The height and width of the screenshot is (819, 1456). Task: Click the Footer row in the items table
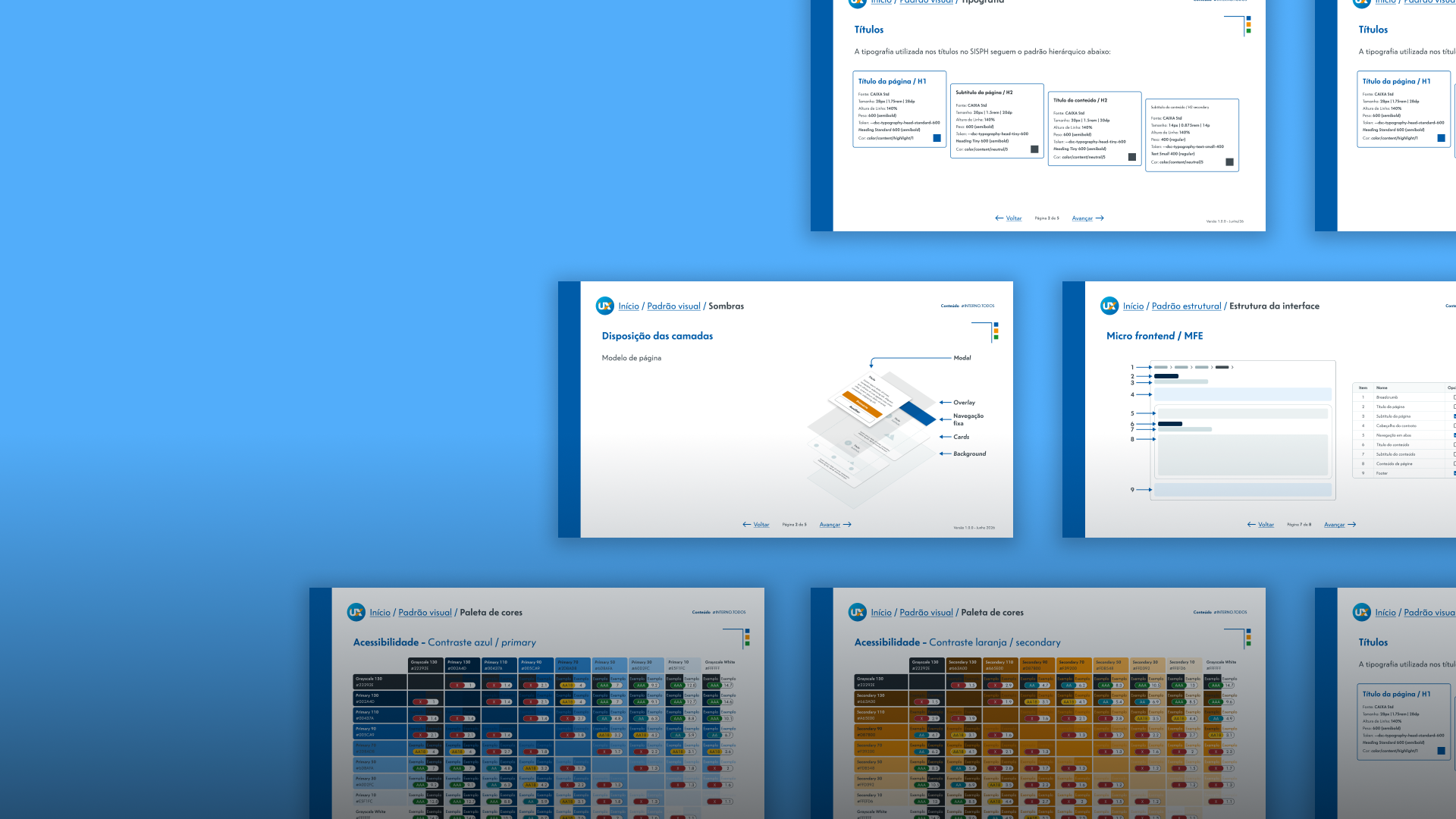coord(1404,473)
